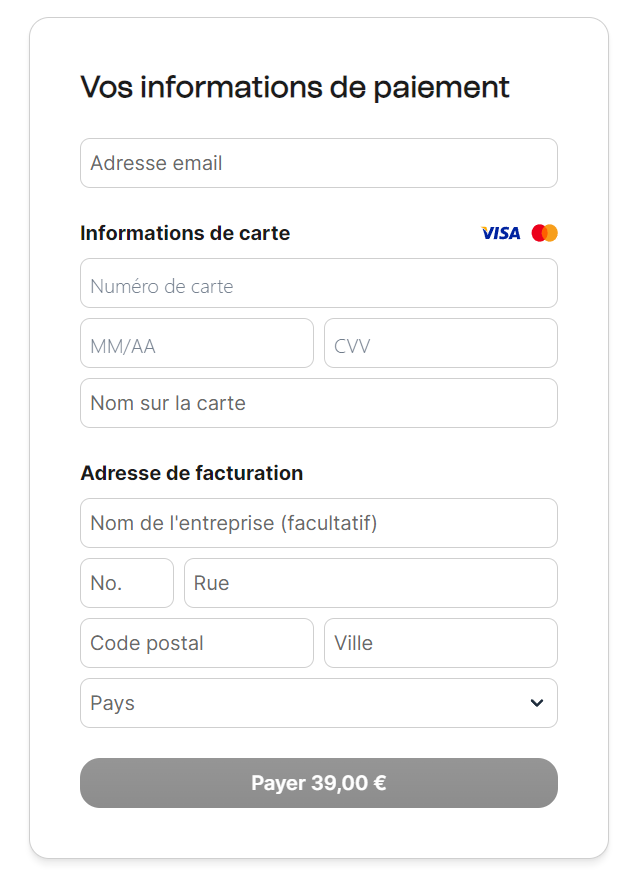
Task: Focus the Nom de l'entreprise (facultatif) field
Action: coord(318,523)
